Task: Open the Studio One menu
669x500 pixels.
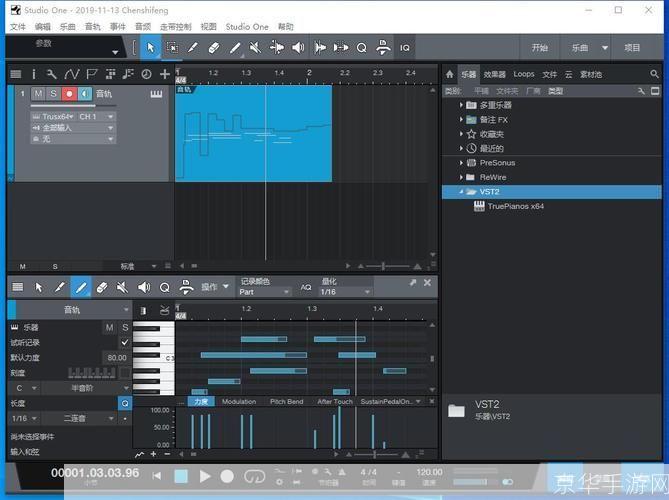Action: (247, 27)
